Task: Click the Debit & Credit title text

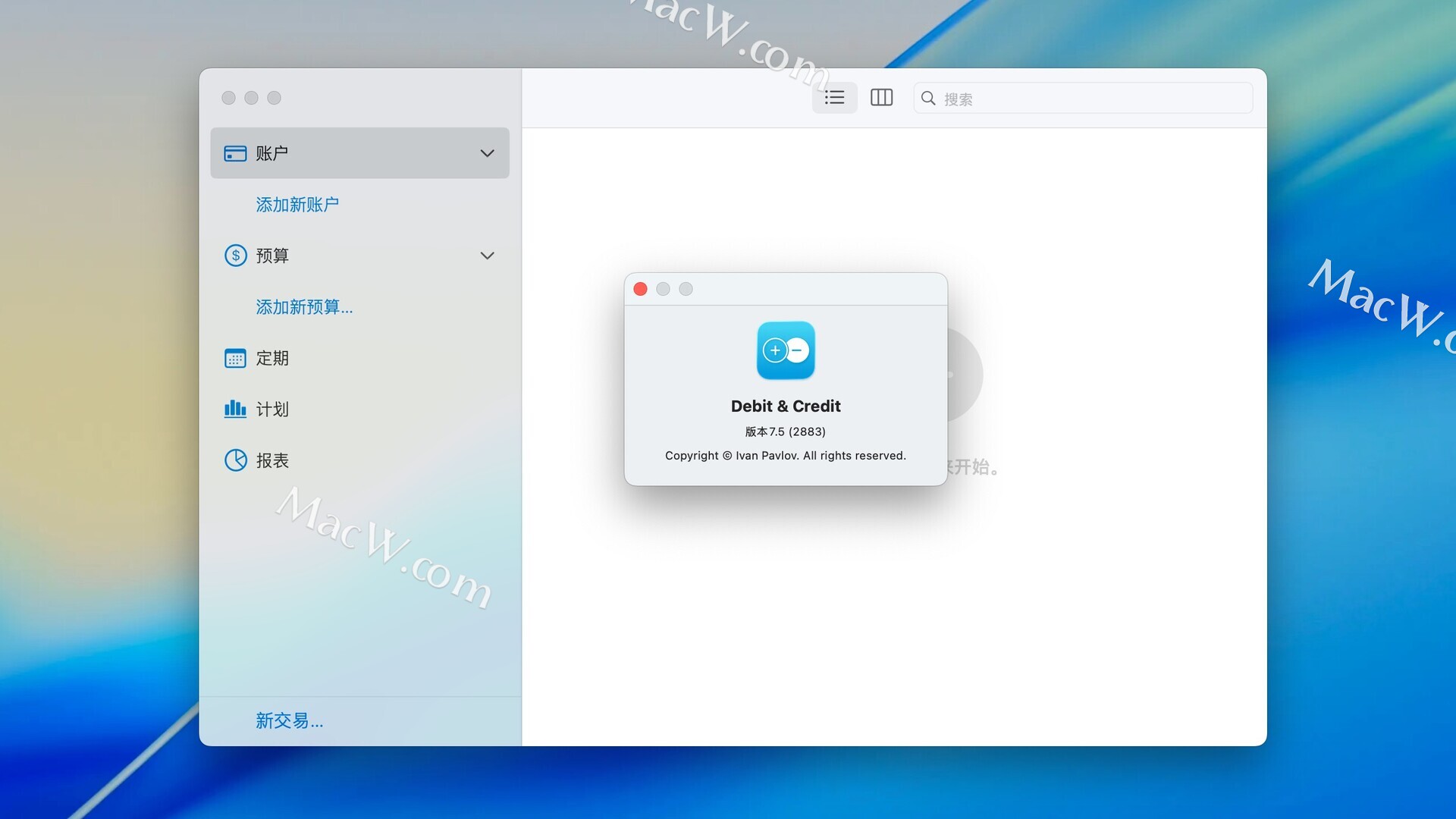Action: coord(786,406)
